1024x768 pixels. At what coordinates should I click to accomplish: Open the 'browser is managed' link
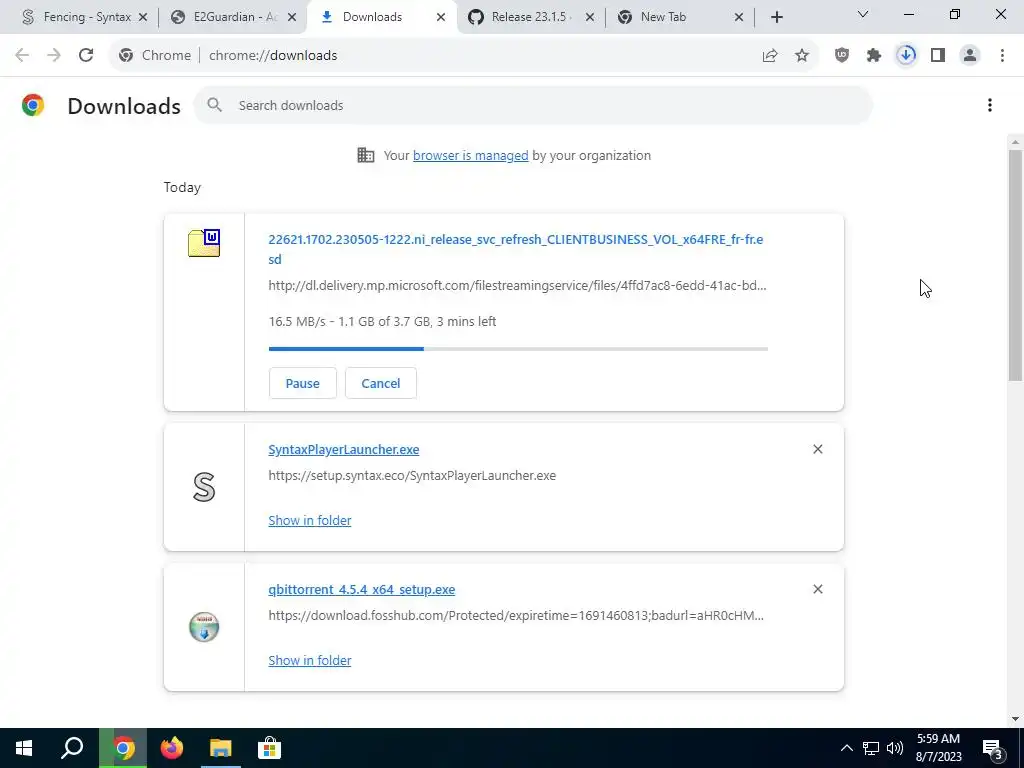coord(470,155)
